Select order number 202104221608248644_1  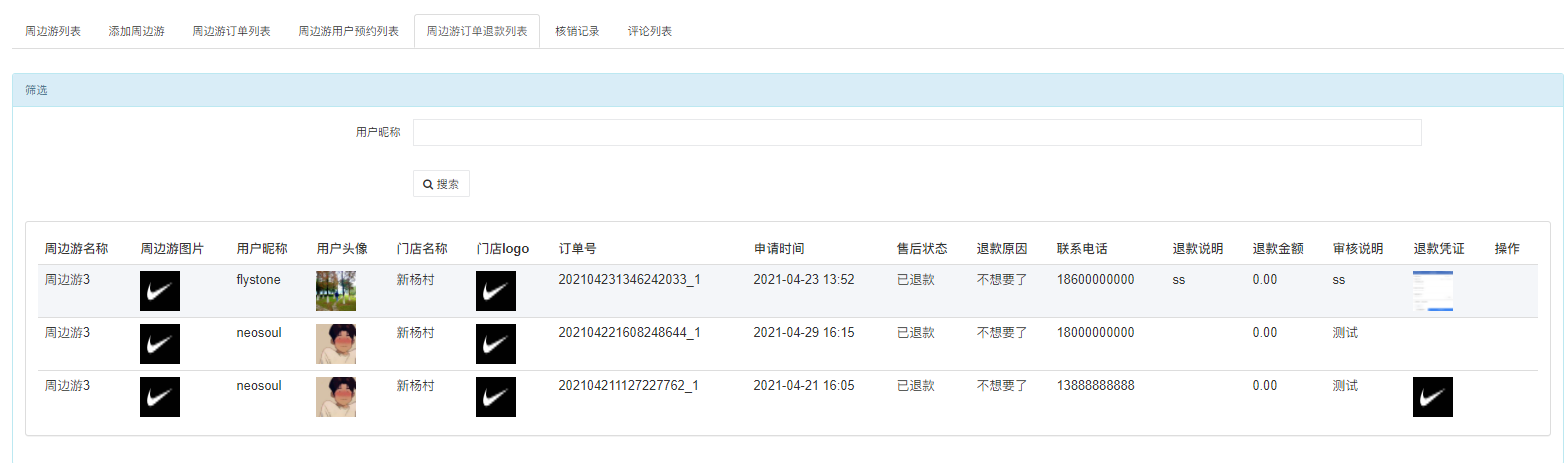tap(629, 332)
